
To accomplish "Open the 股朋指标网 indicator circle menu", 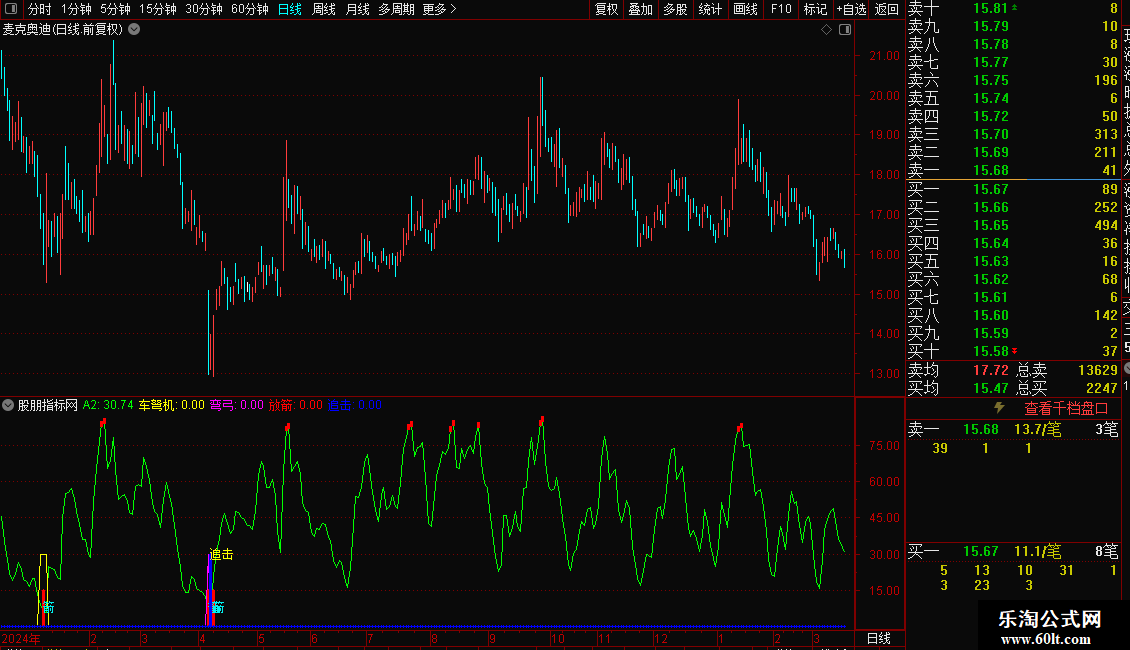I will click(x=8, y=405).
